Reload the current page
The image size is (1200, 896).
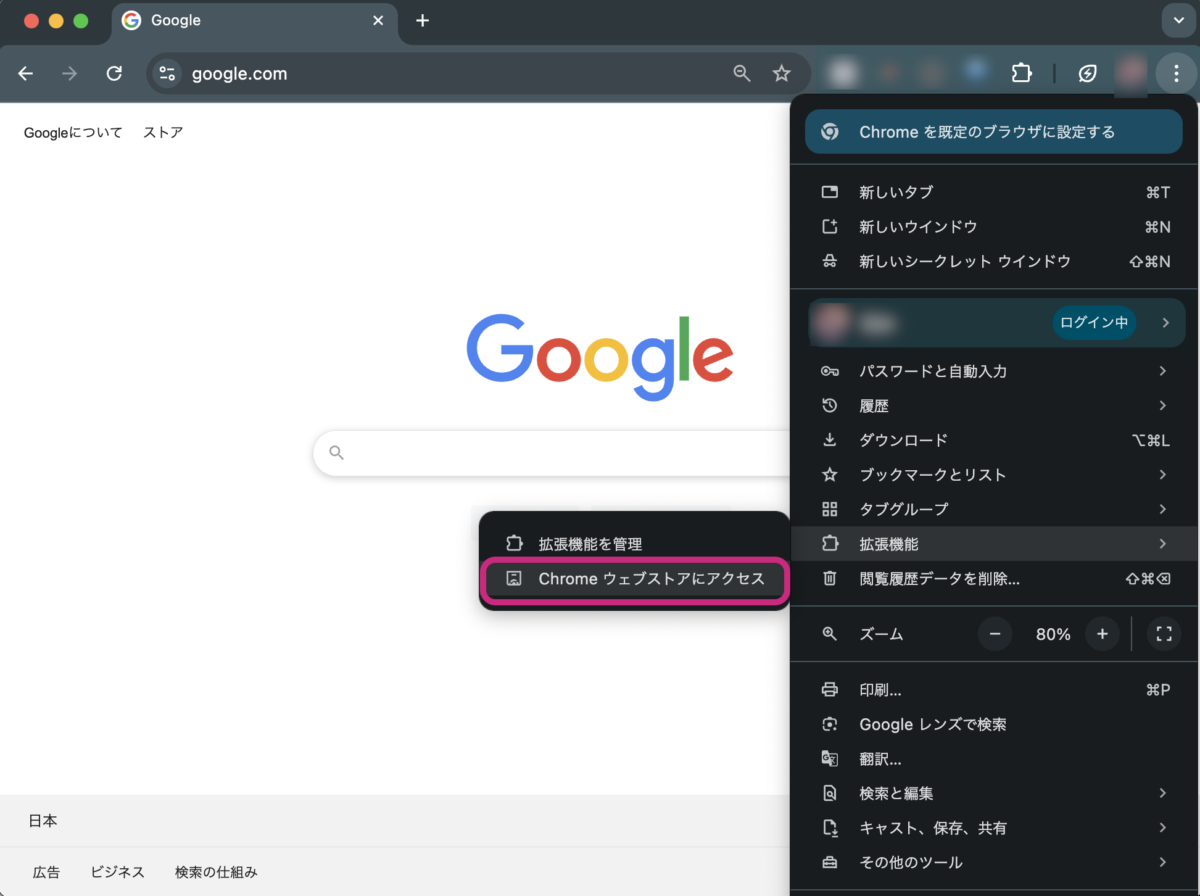coord(114,73)
